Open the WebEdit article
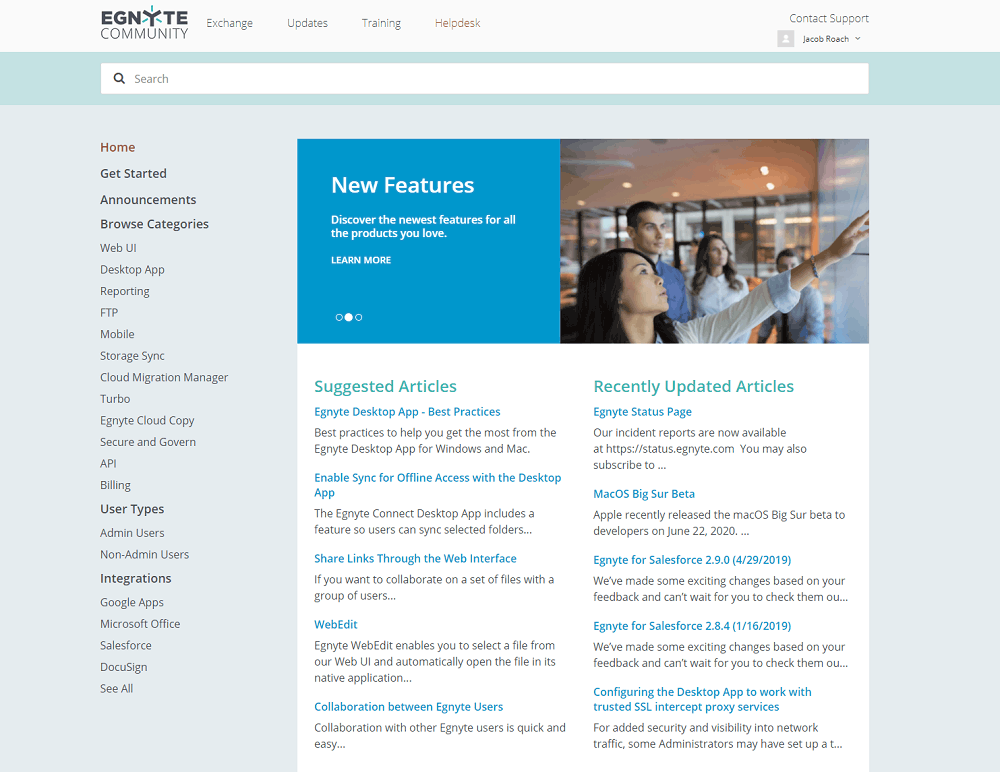Viewport: 1000px width, 772px height. [335, 625]
